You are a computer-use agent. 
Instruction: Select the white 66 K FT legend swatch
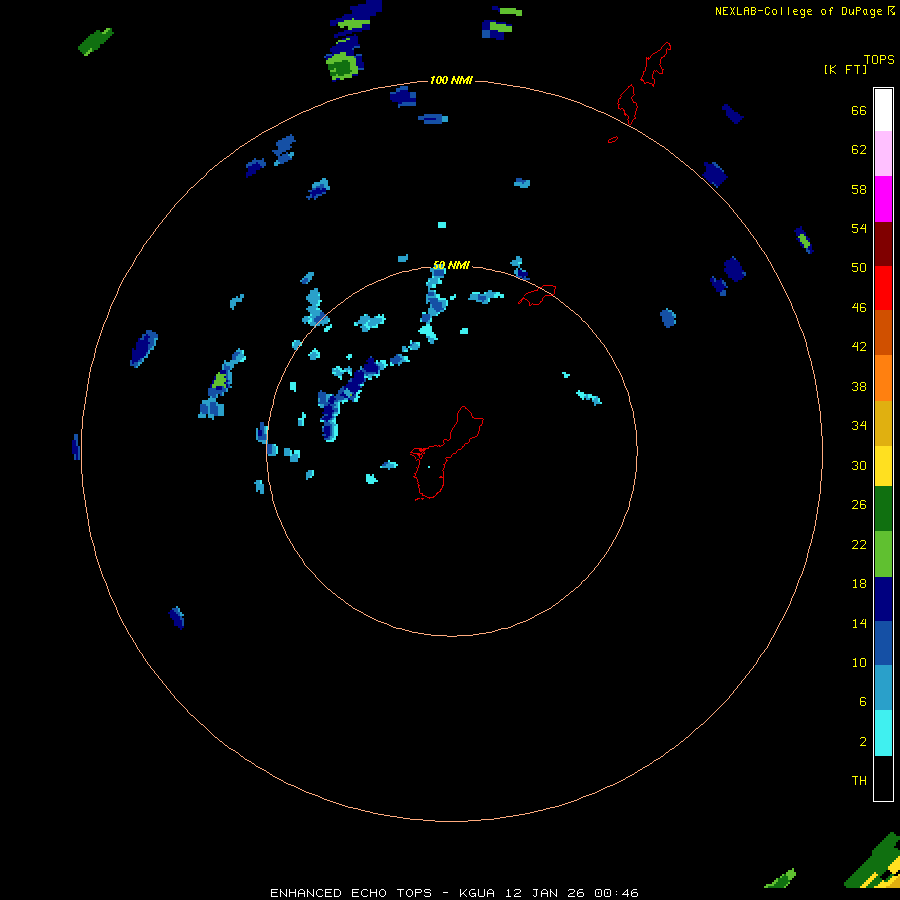[883, 110]
